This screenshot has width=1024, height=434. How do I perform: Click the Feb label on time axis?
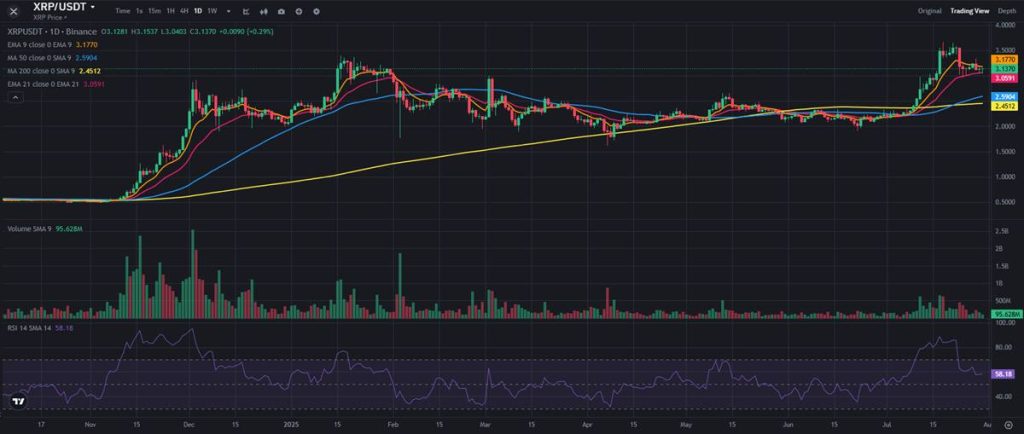pyautogui.click(x=393, y=424)
